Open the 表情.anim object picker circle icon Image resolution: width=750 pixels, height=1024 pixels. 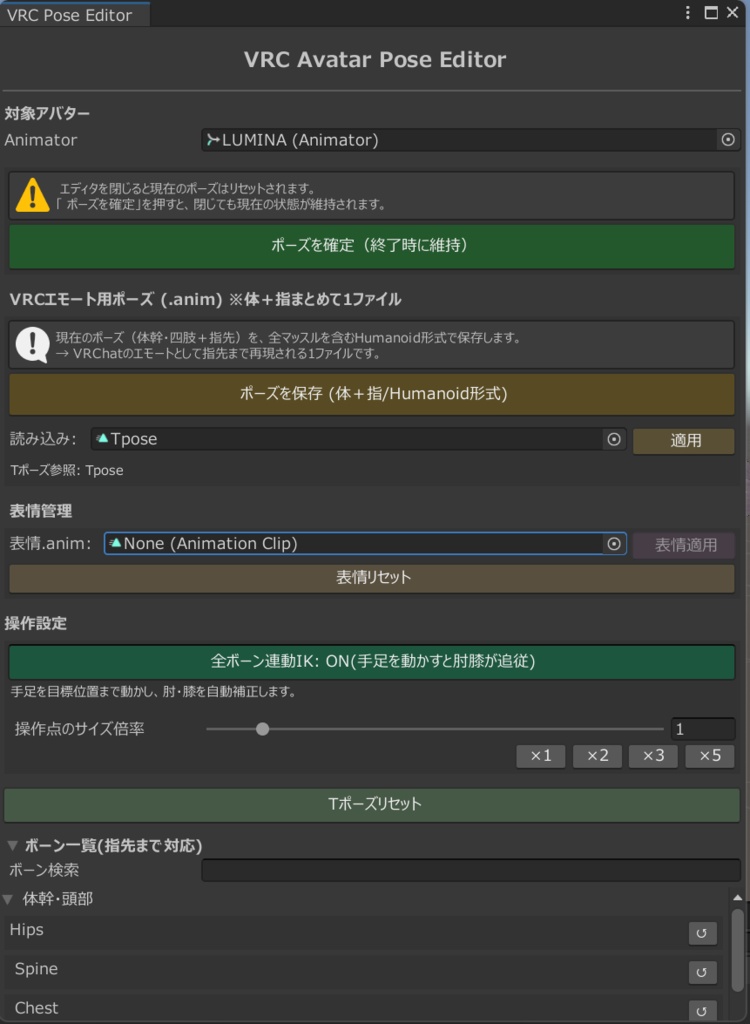tap(613, 544)
